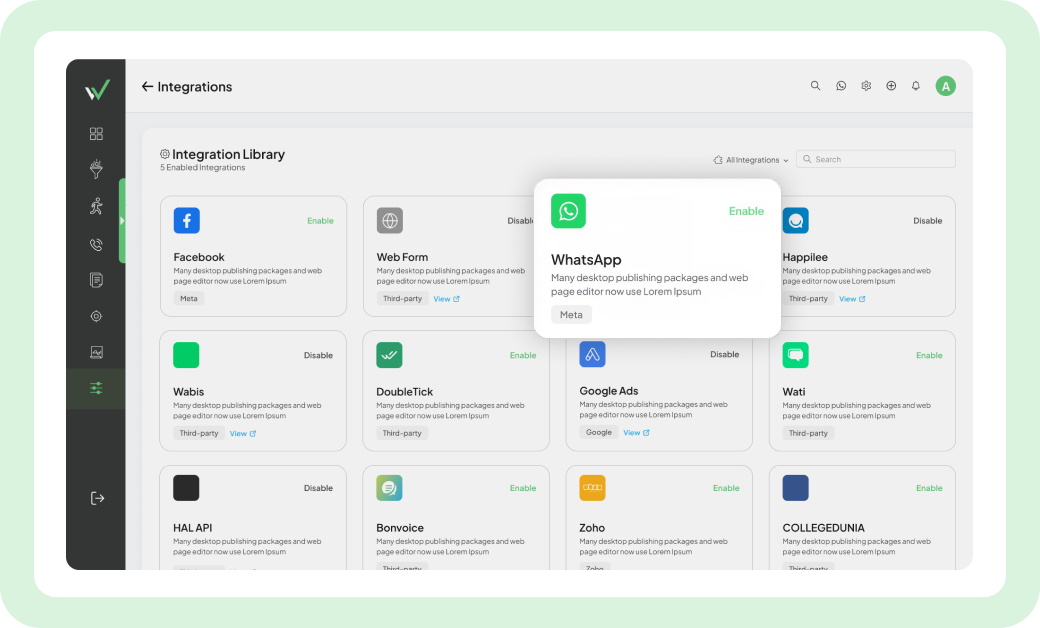This screenshot has height=628, width=1040.
Task: Disable the Wabis integration
Action: point(318,355)
